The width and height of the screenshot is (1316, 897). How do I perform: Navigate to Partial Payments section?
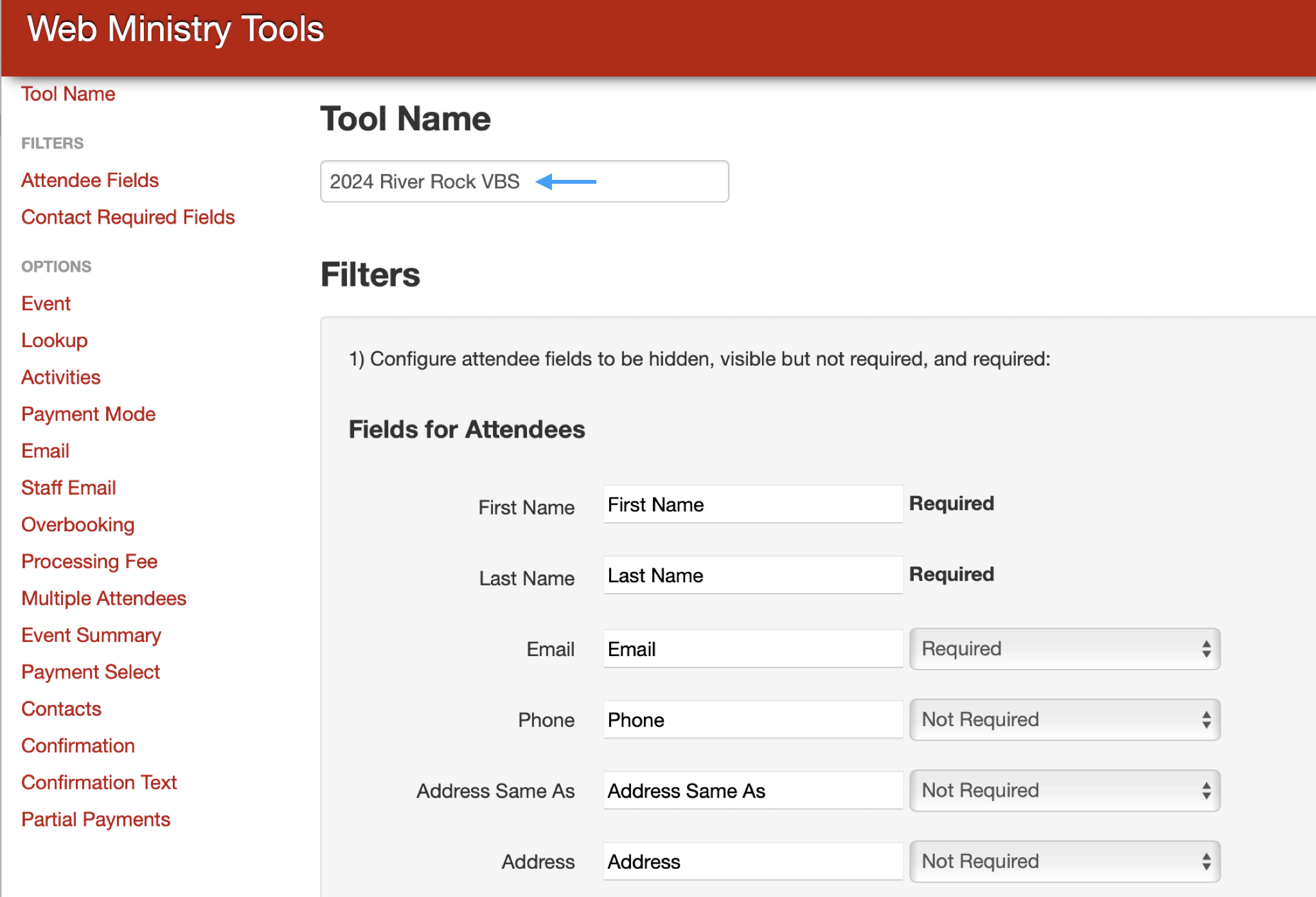tap(96, 819)
